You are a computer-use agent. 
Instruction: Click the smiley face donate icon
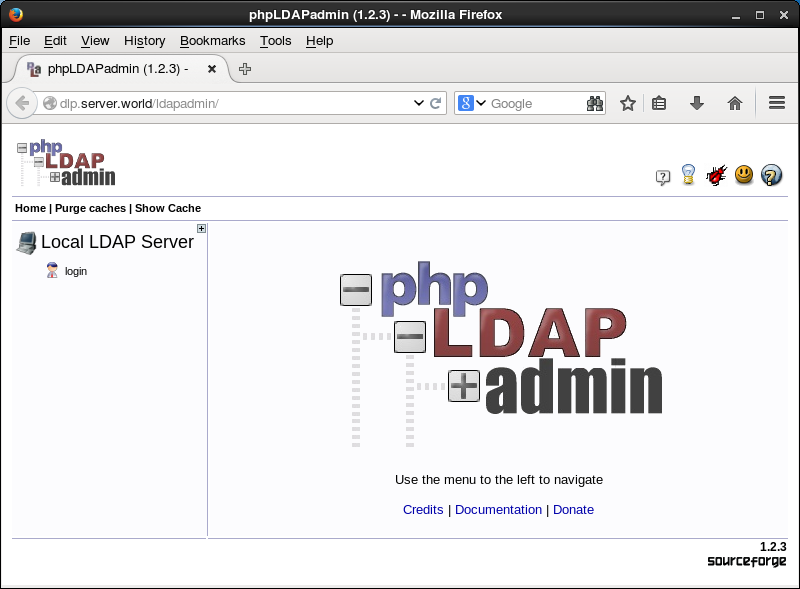pos(743,175)
